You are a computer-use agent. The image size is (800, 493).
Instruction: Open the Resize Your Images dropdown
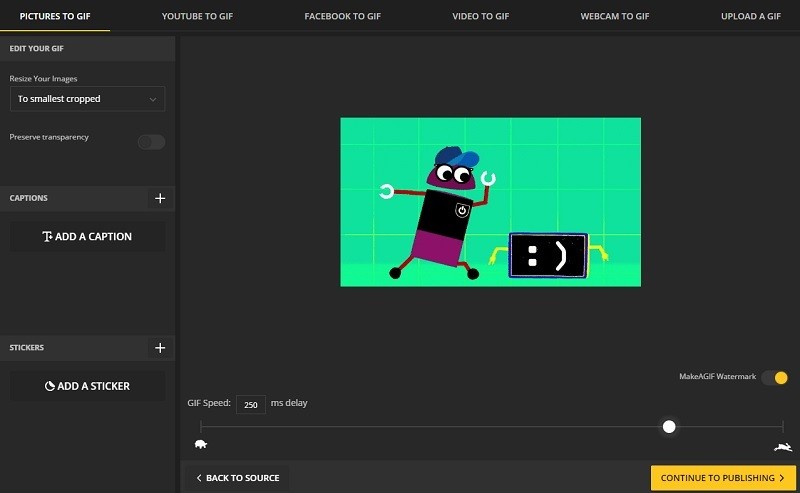coord(87,99)
